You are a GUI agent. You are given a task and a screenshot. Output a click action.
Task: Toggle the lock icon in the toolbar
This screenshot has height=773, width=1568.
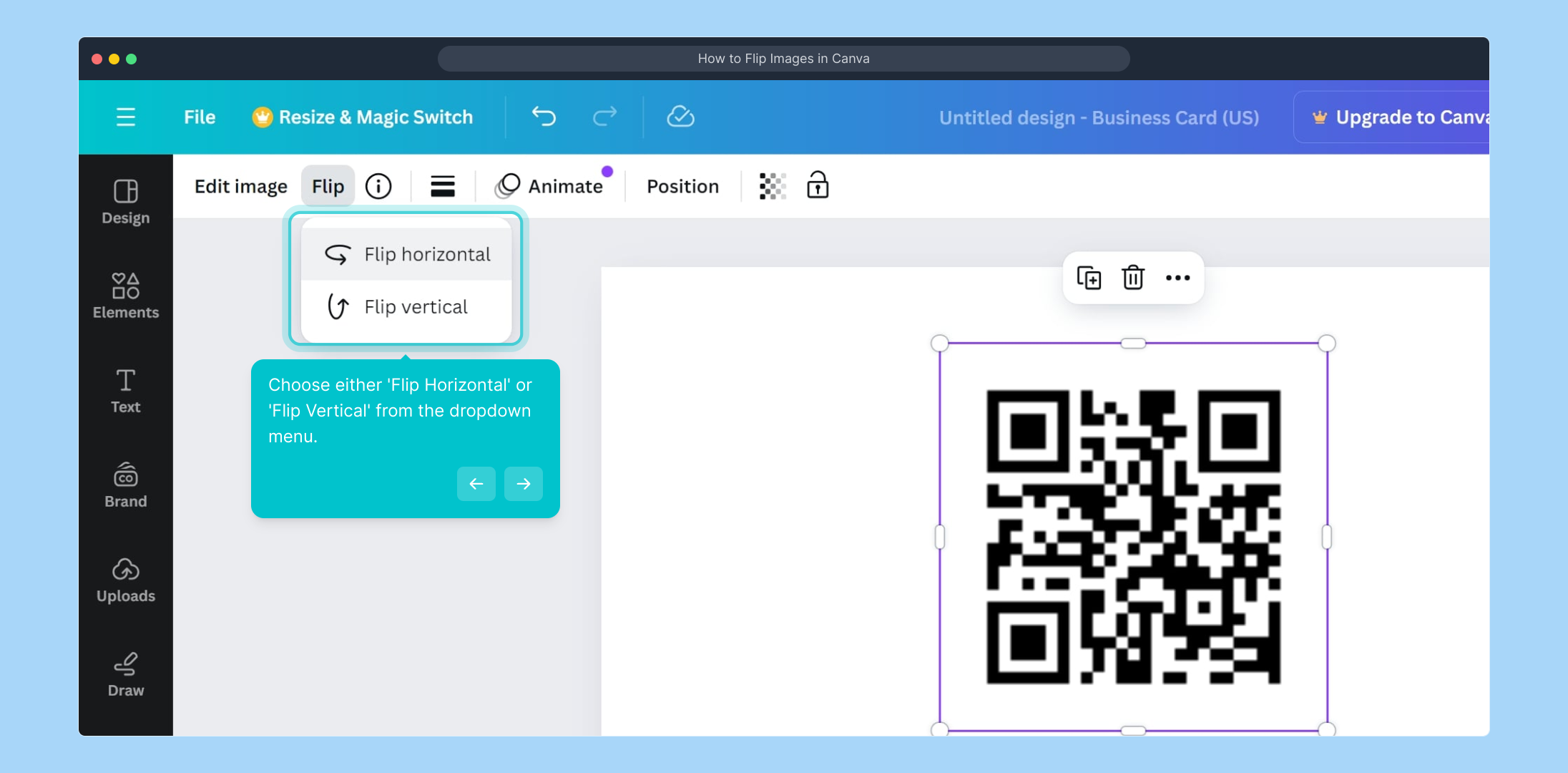[x=818, y=185]
